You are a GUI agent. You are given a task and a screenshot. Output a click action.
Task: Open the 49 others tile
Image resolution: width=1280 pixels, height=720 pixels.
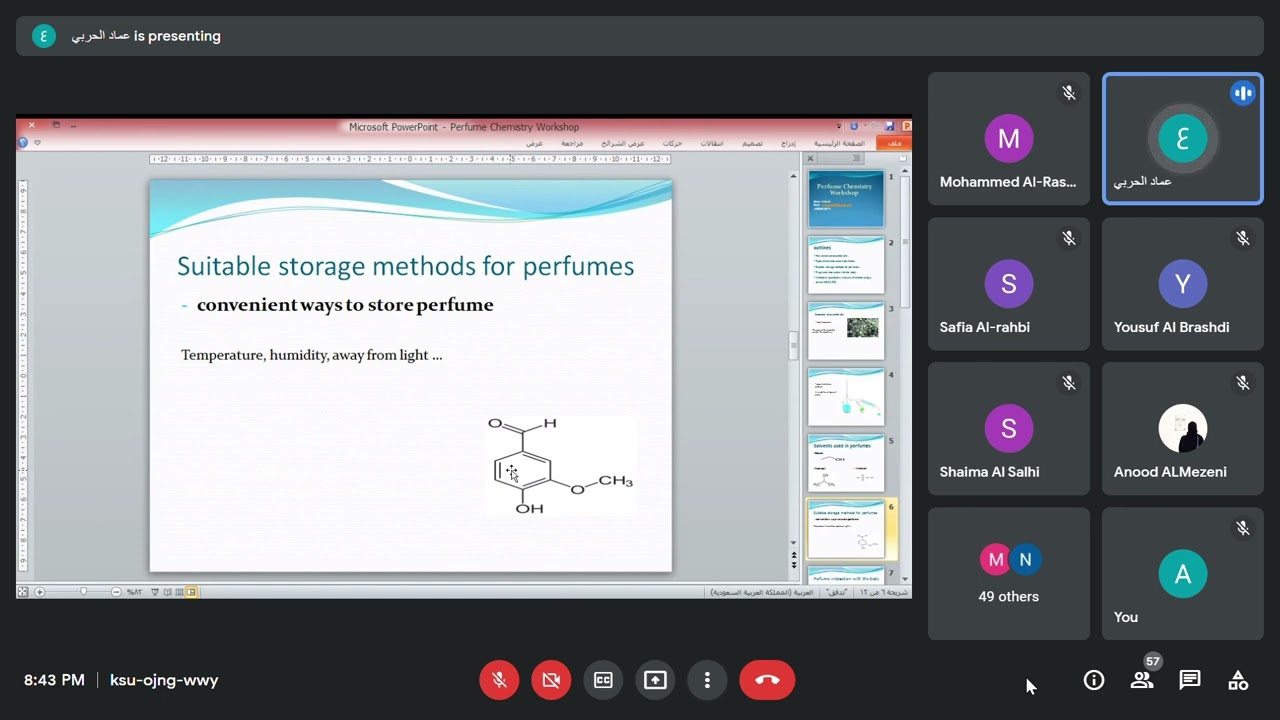click(x=1008, y=574)
